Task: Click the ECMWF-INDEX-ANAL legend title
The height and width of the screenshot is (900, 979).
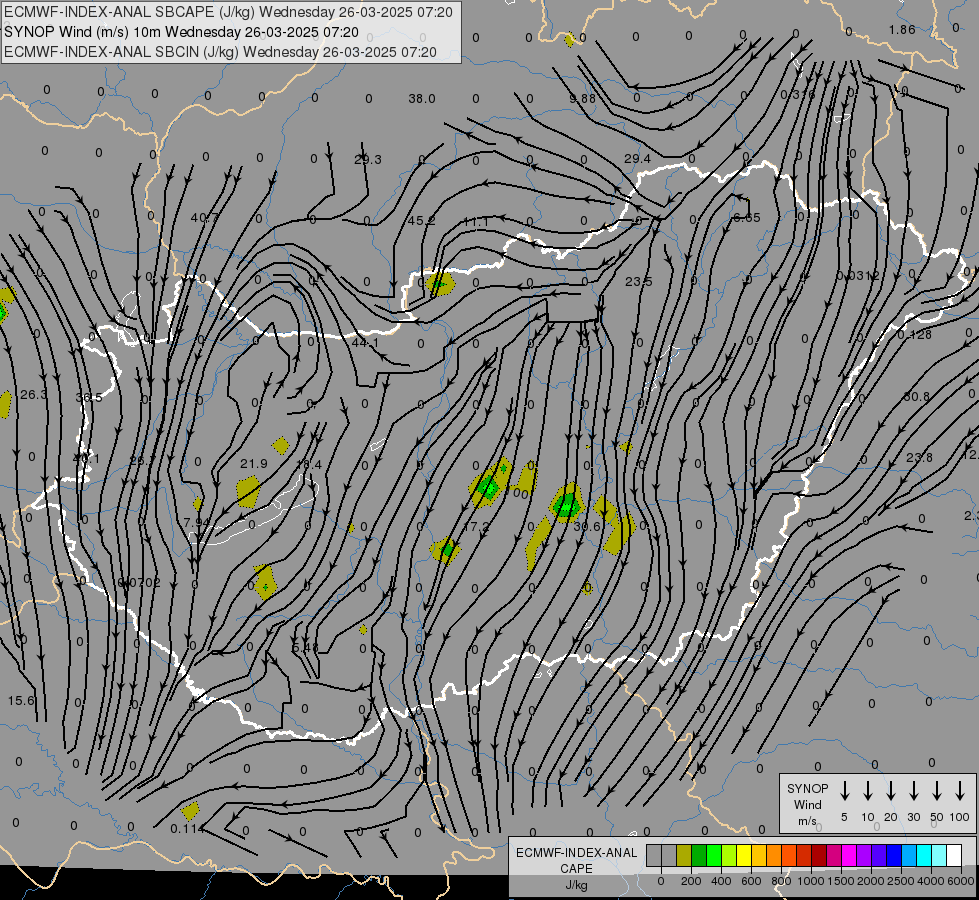Action: 576,853
